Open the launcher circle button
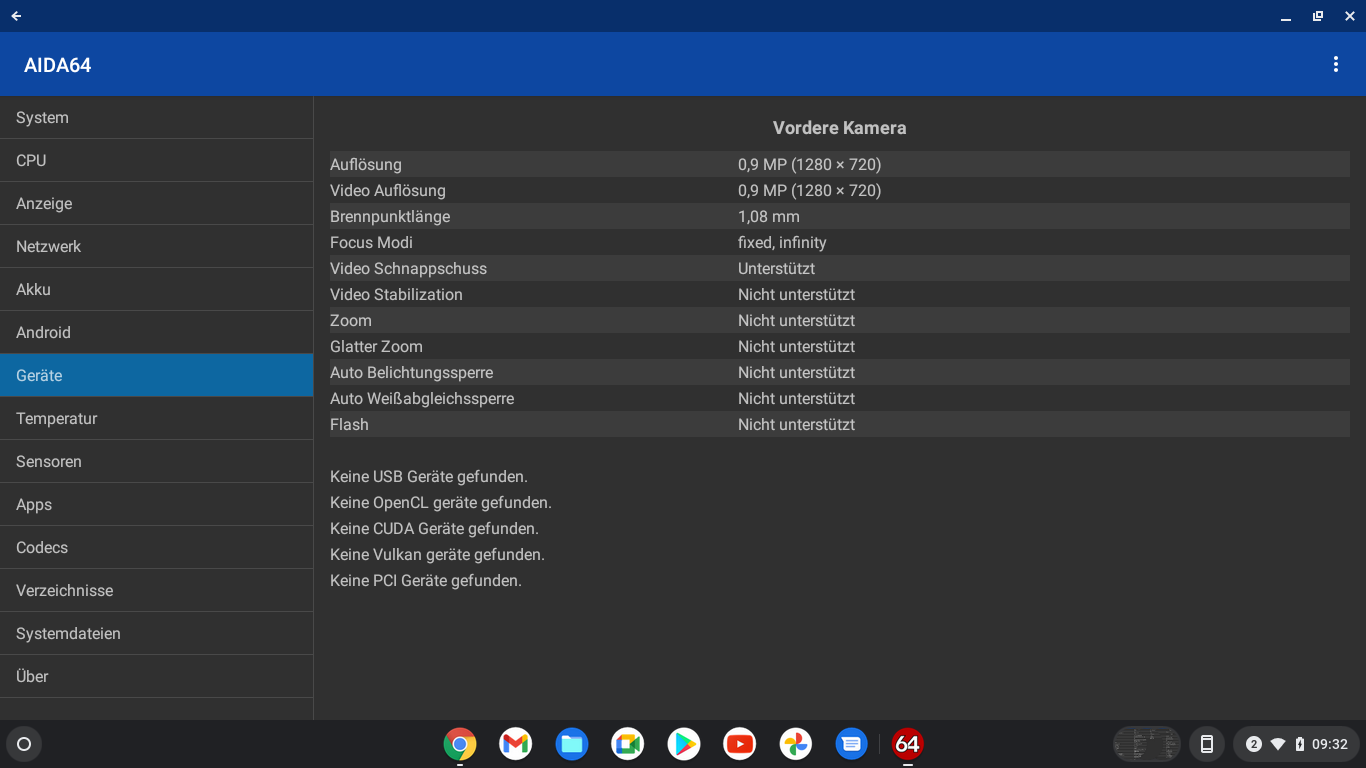 pos(24,744)
